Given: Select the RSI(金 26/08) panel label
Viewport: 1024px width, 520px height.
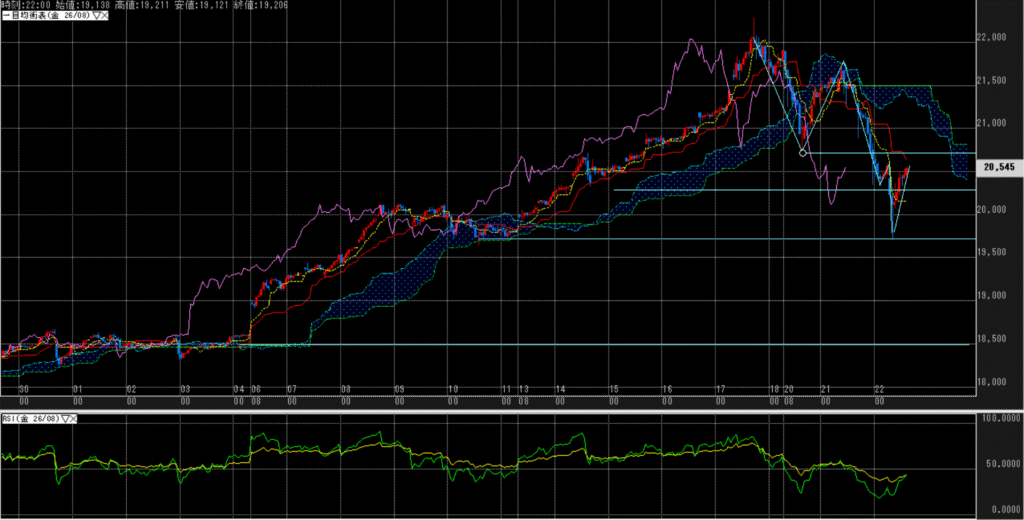Looking at the screenshot, I should tap(30, 419).
